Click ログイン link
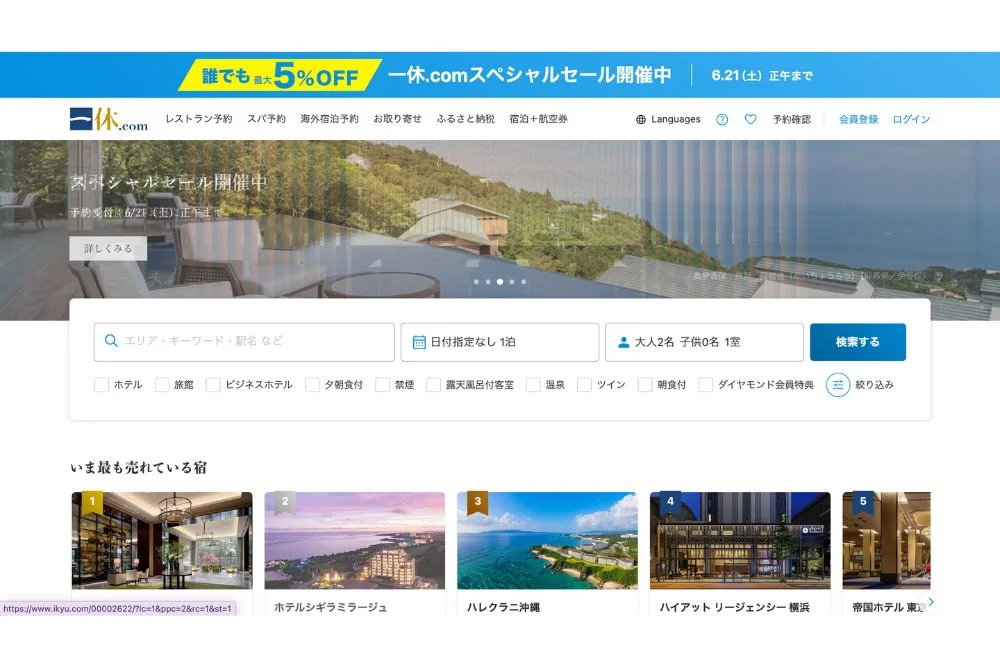 pyautogui.click(x=911, y=119)
